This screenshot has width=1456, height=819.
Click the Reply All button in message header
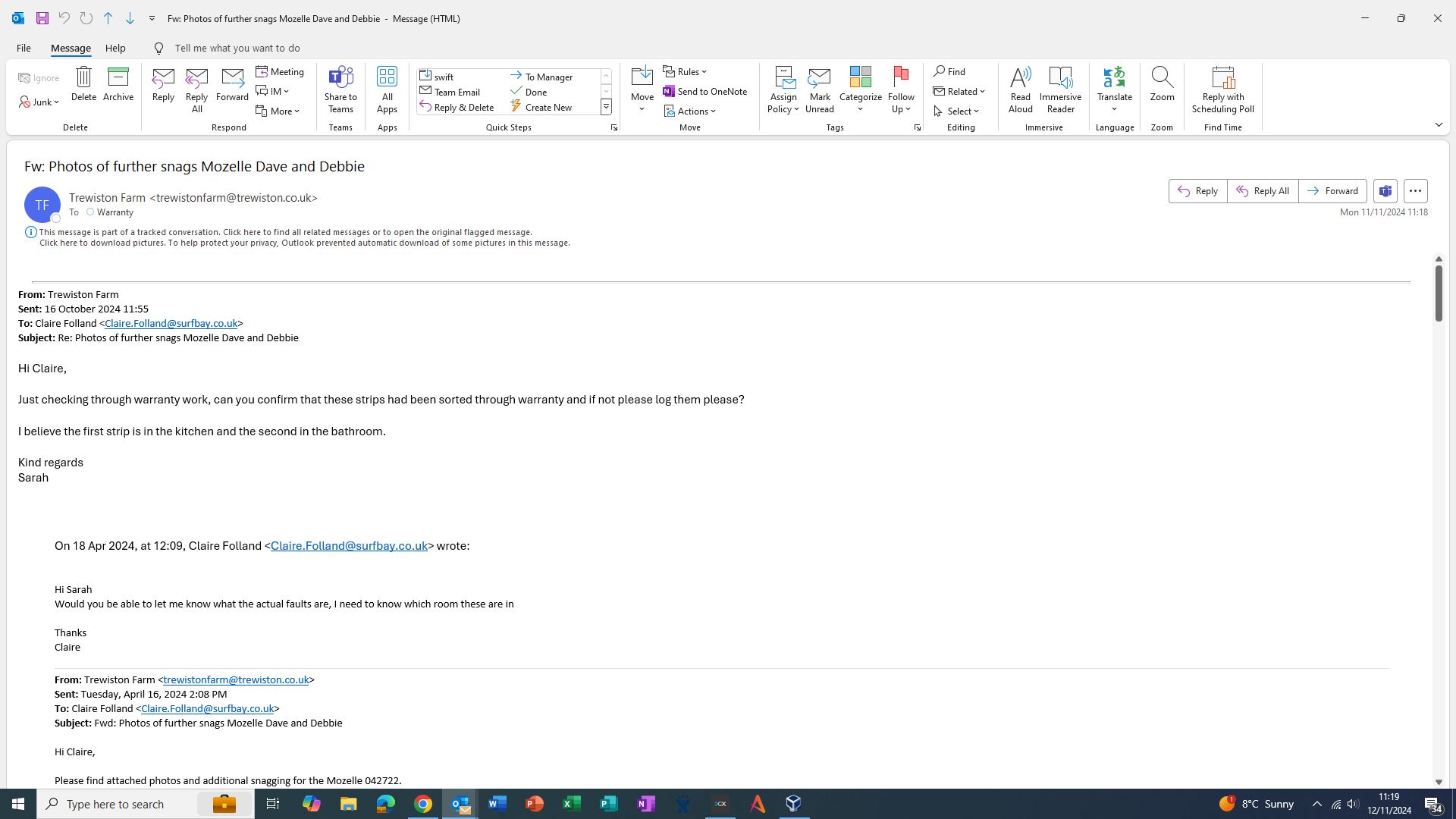point(1262,191)
